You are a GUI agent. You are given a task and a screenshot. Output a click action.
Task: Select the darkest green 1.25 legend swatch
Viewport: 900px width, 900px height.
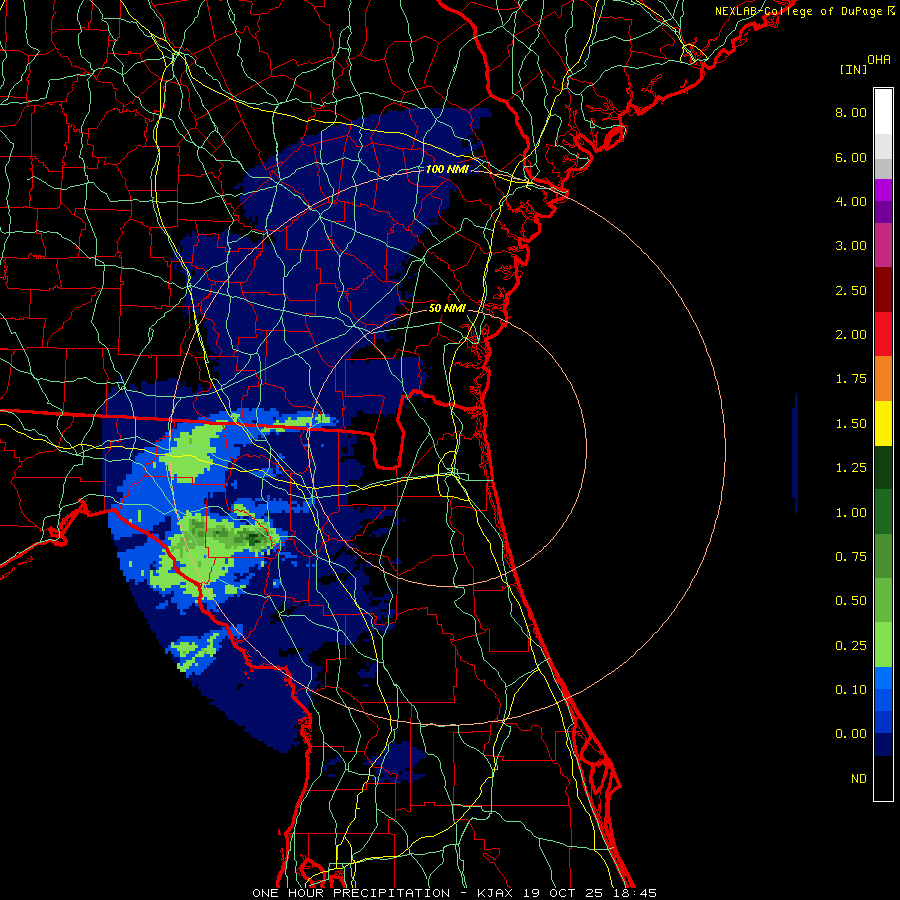coord(883,467)
